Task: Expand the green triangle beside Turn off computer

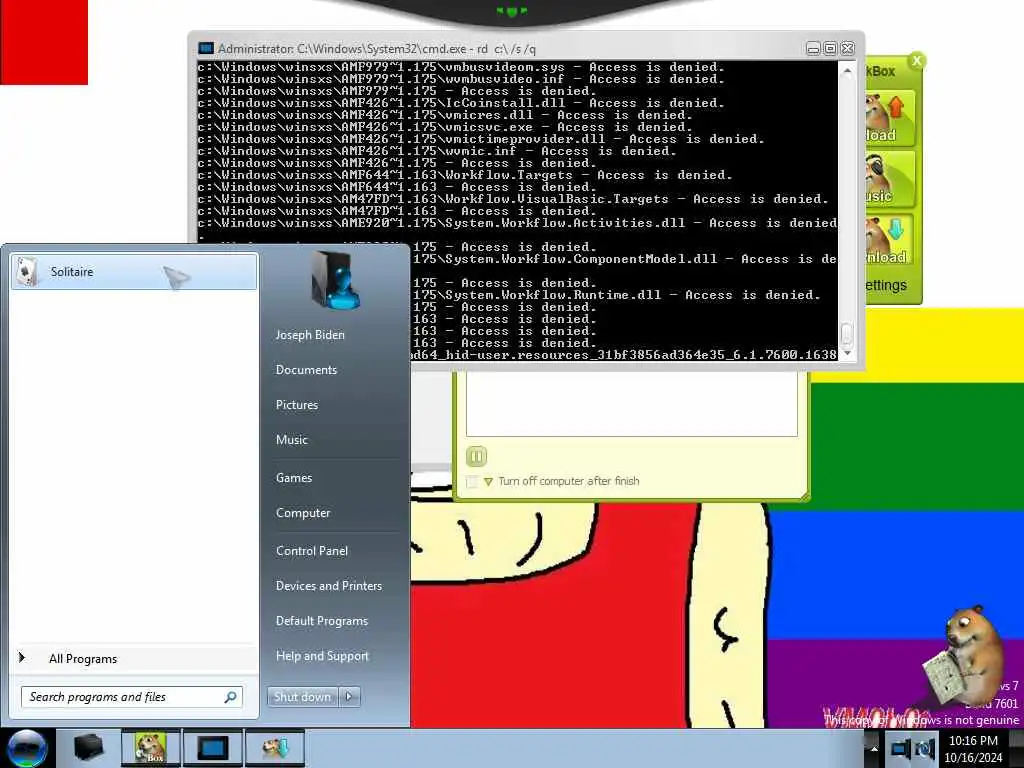Action: tap(488, 482)
